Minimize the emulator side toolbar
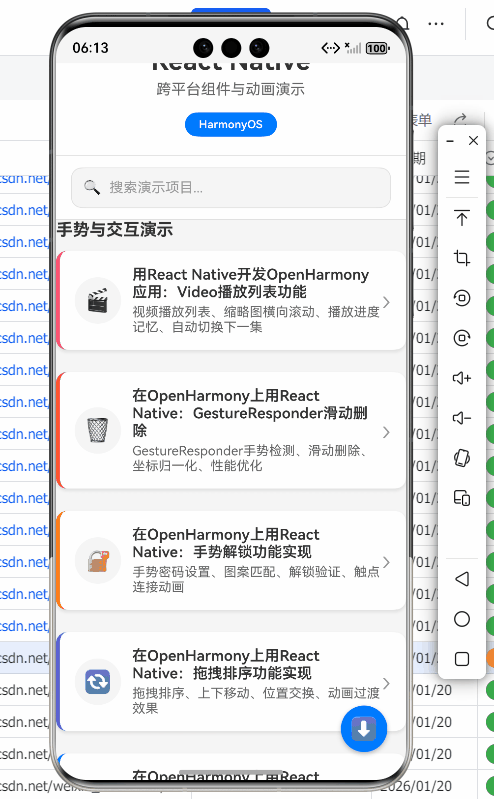 [450, 141]
